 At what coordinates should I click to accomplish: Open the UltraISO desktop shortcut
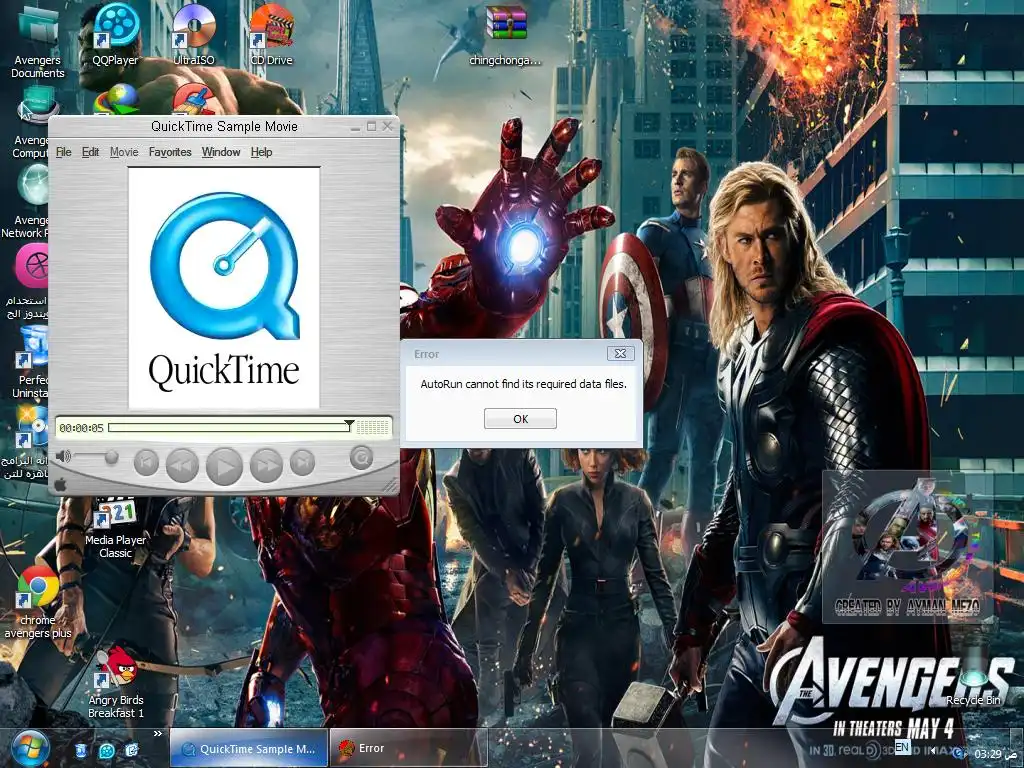point(194,34)
